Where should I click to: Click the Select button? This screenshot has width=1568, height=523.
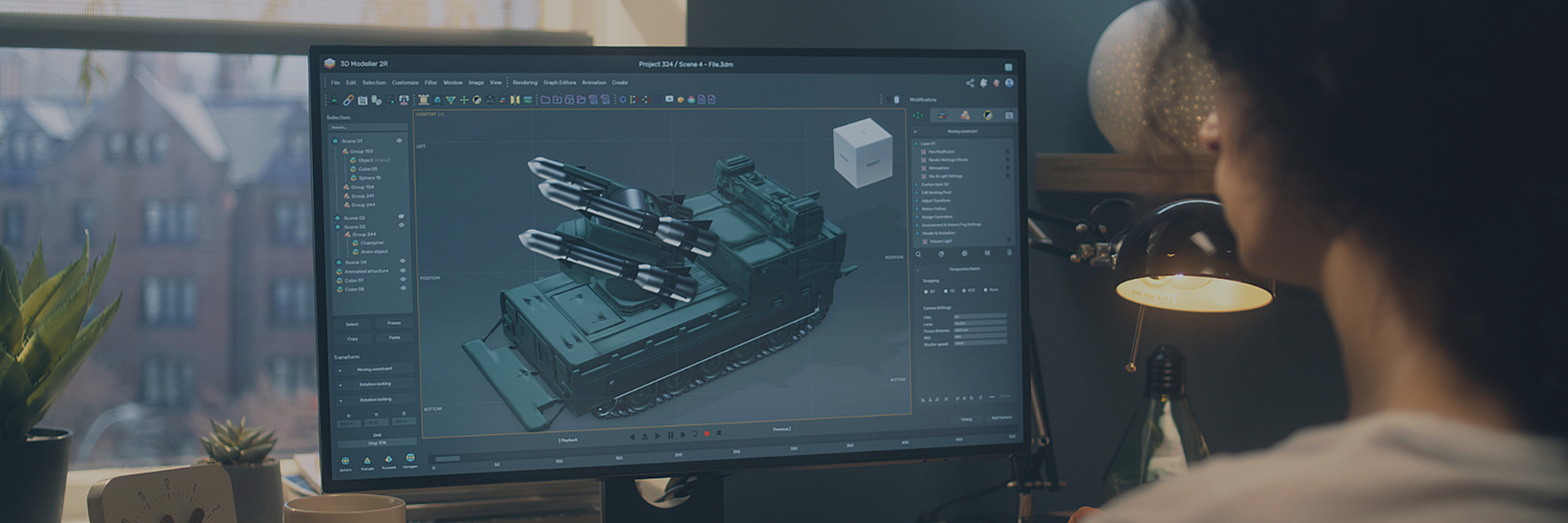click(352, 324)
